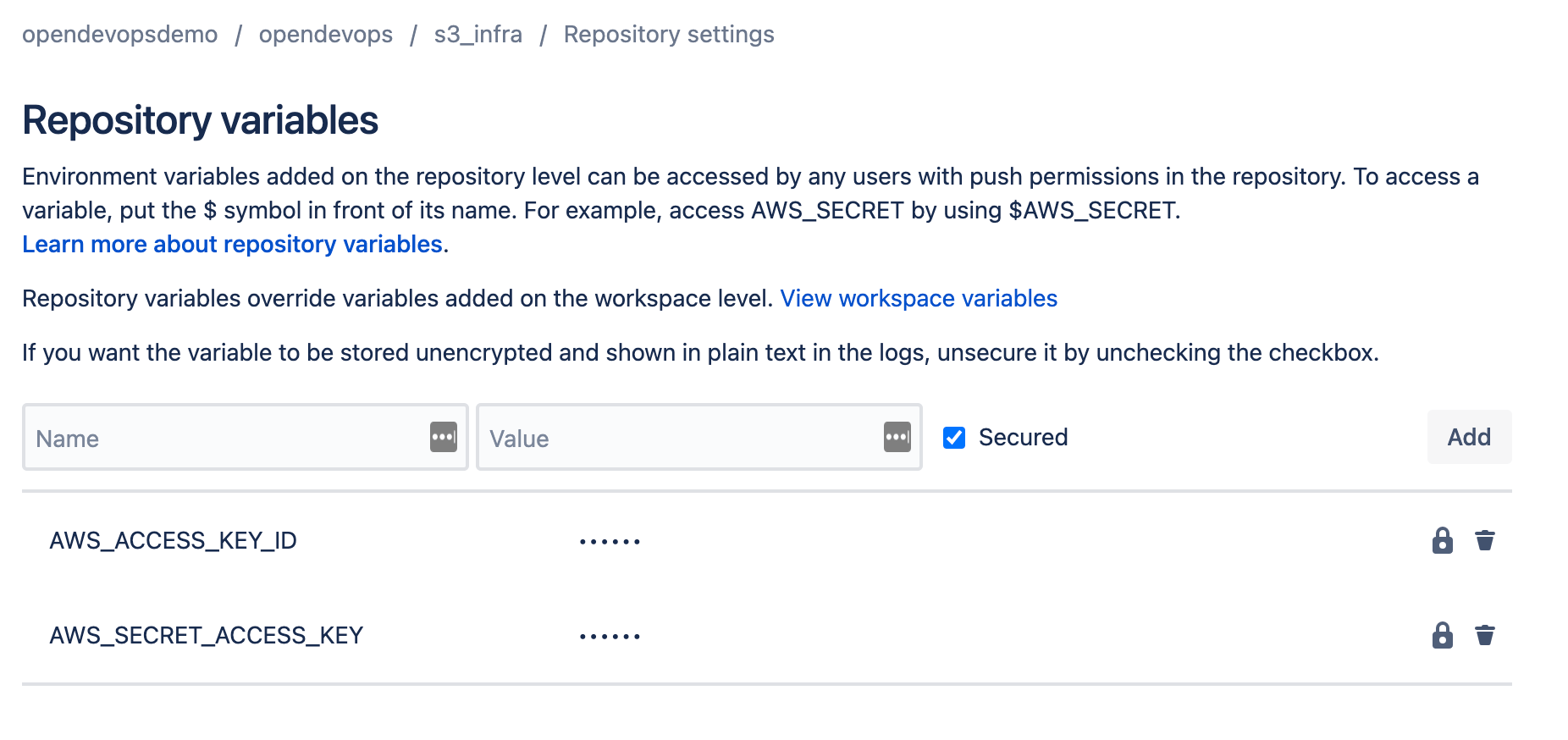Toggle secured state of a new variable
Image resolution: width=1568 pixels, height=740 pixels.
tap(954, 438)
